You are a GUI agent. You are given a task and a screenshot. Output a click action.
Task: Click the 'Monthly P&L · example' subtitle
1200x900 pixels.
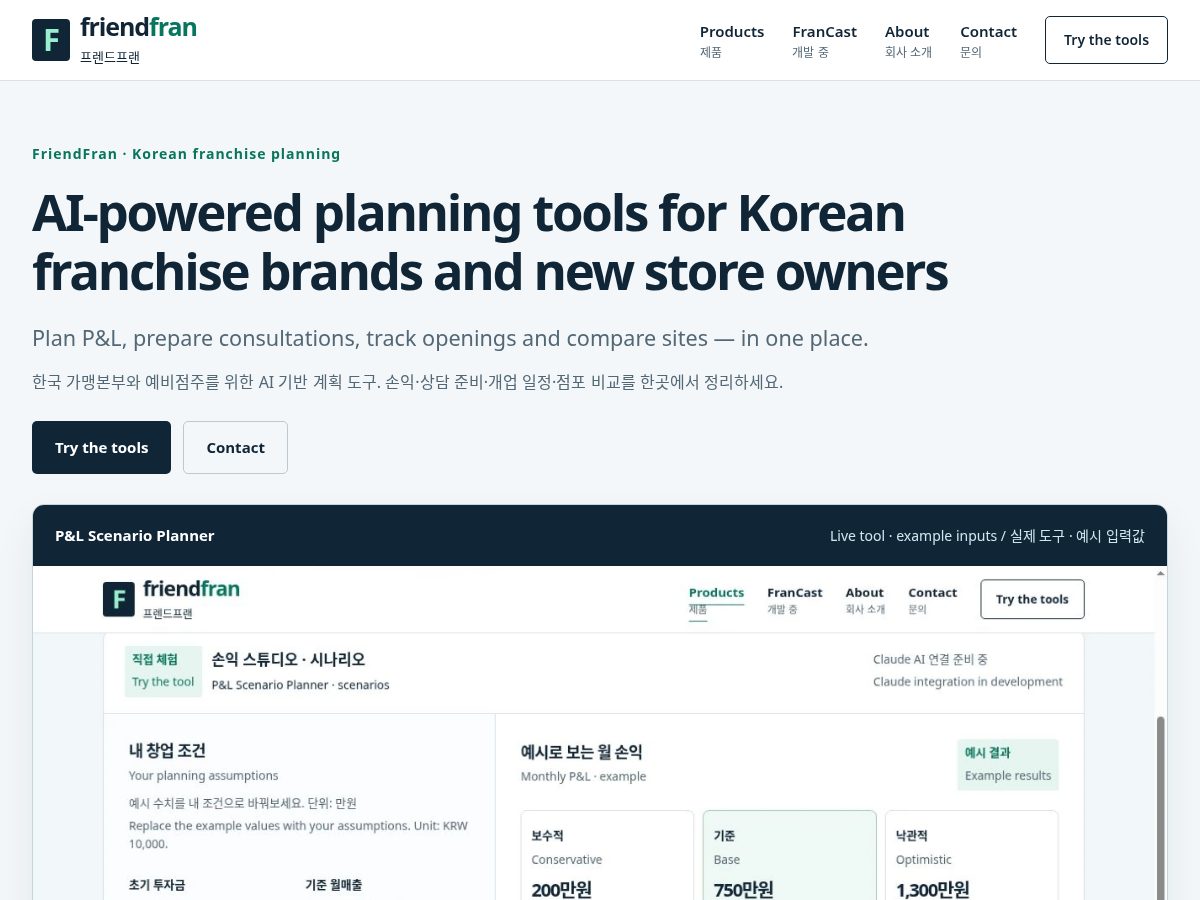tap(583, 777)
